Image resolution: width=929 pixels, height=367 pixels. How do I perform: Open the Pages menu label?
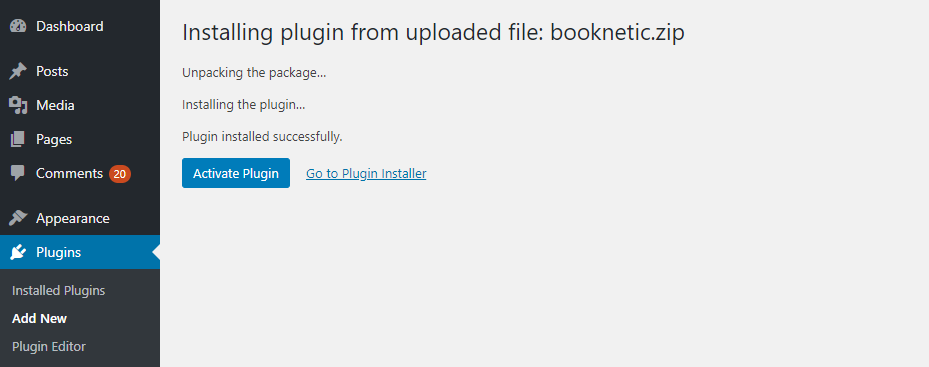54,139
